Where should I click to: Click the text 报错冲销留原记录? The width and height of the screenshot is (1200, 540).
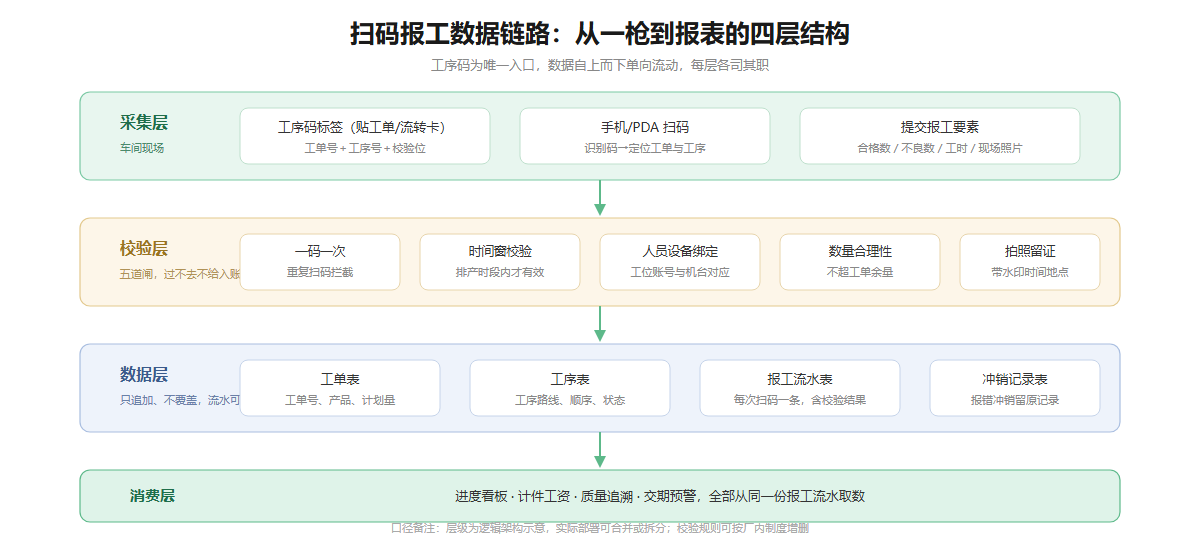(x=1015, y=400)
